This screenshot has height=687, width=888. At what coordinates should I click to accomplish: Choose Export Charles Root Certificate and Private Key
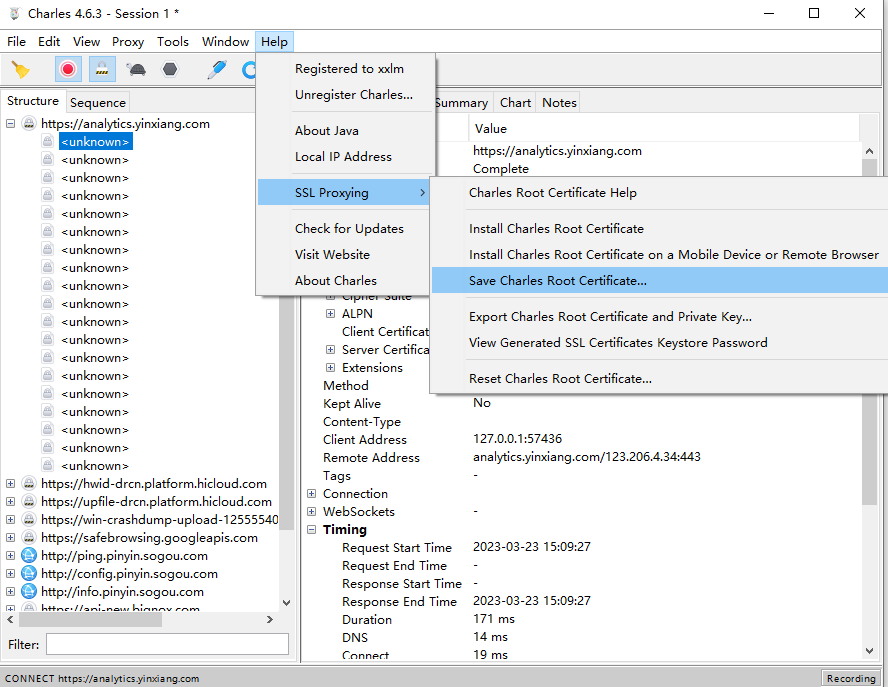click(x=660, y=317)
